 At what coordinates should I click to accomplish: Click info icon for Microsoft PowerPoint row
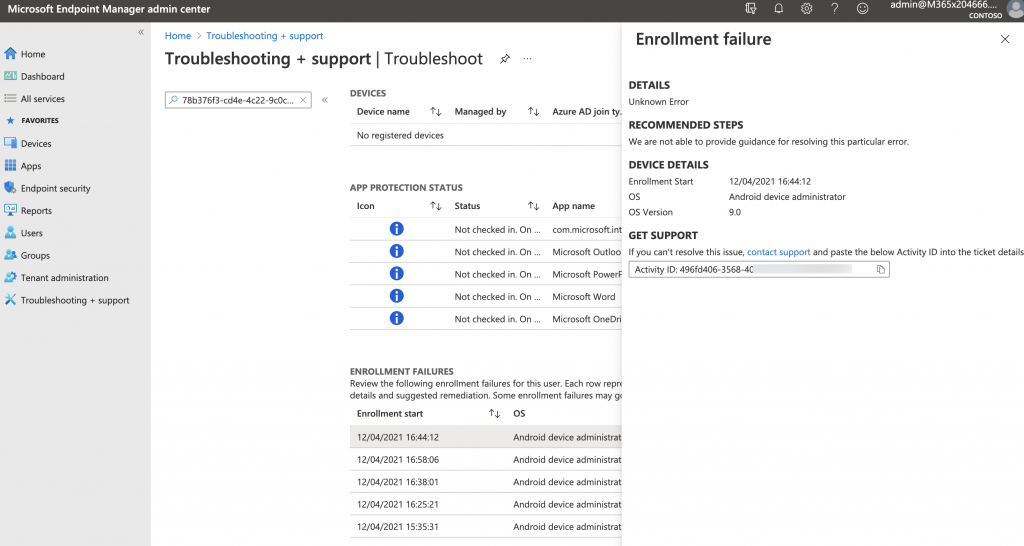(396, 274)
